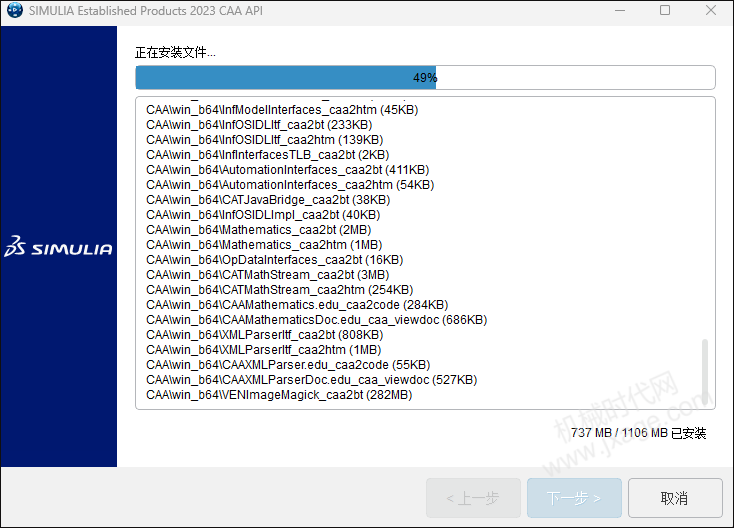734x528 pixels.
Task: Select the Mathematics_caa2bt (2MB) line
Action: pyautogui.click(x=258, y=230)
